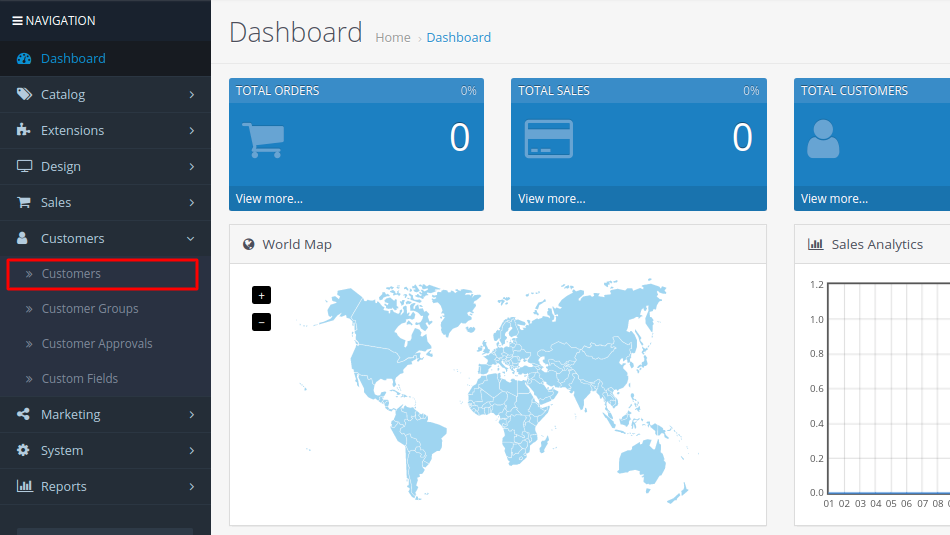This screenshot has height=535, width=950.
Task: Click View more under Total Orders
Action: coord(269,199)
